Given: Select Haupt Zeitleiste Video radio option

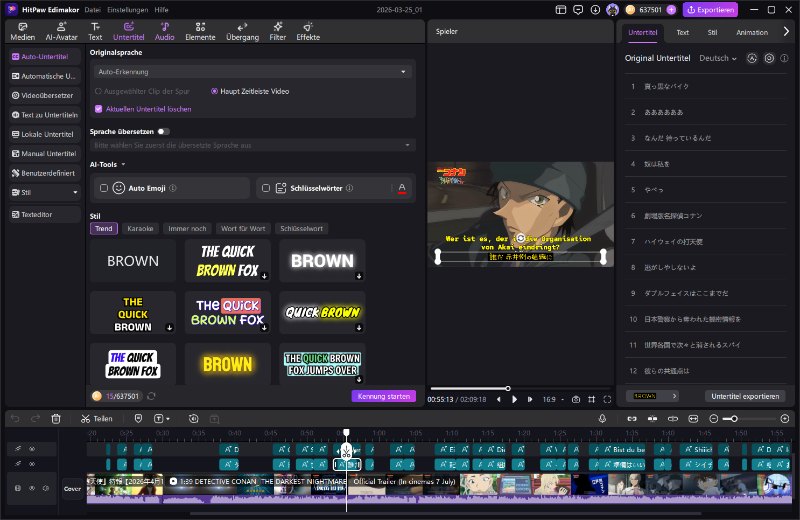Looking at the screenshot, I should point(249,91).
